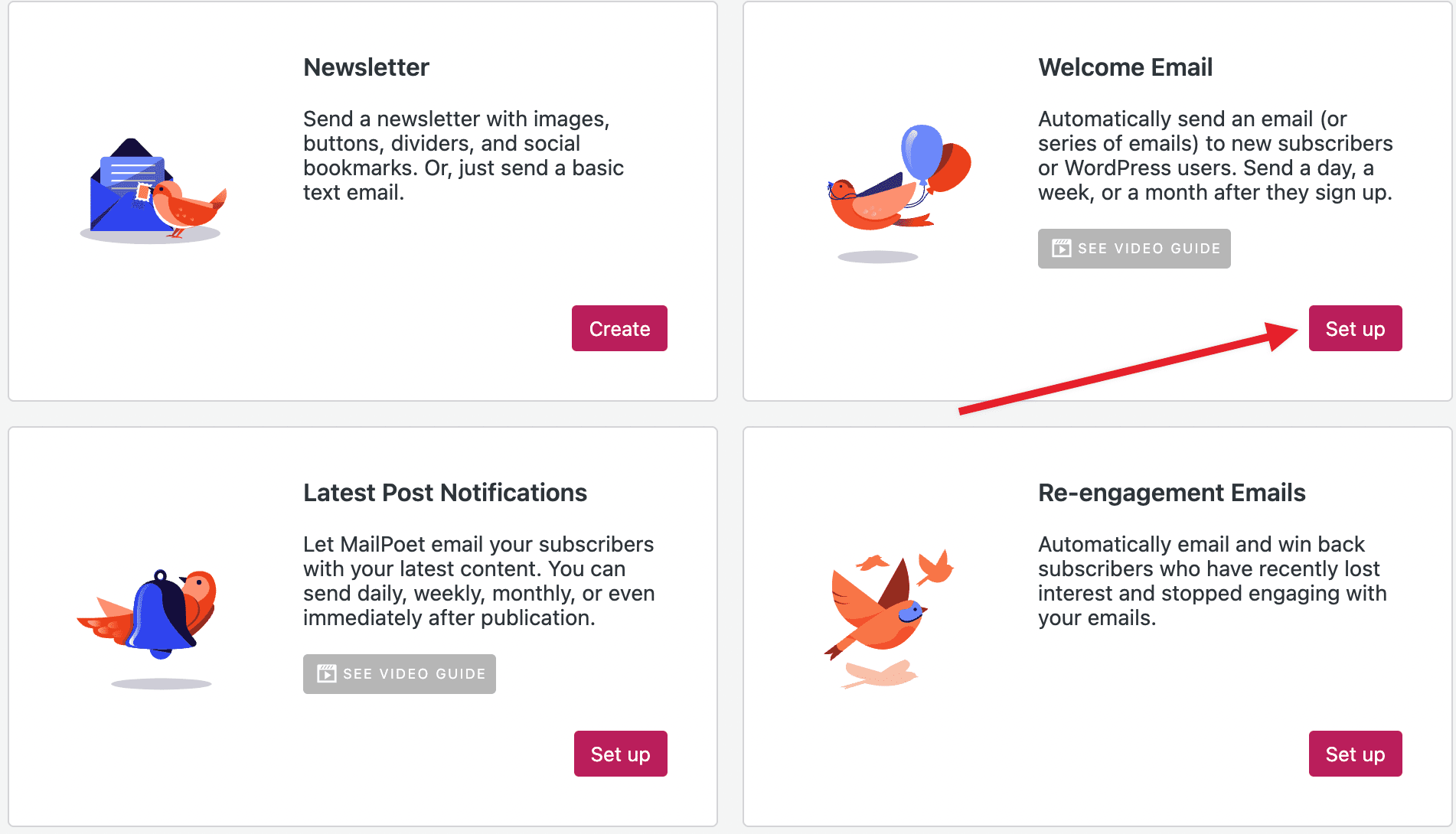The width and height of the screenshot is (1456, 834).
Task: Click the video icon in Welcome Email guide button
Action: (x=1061, y=249)
